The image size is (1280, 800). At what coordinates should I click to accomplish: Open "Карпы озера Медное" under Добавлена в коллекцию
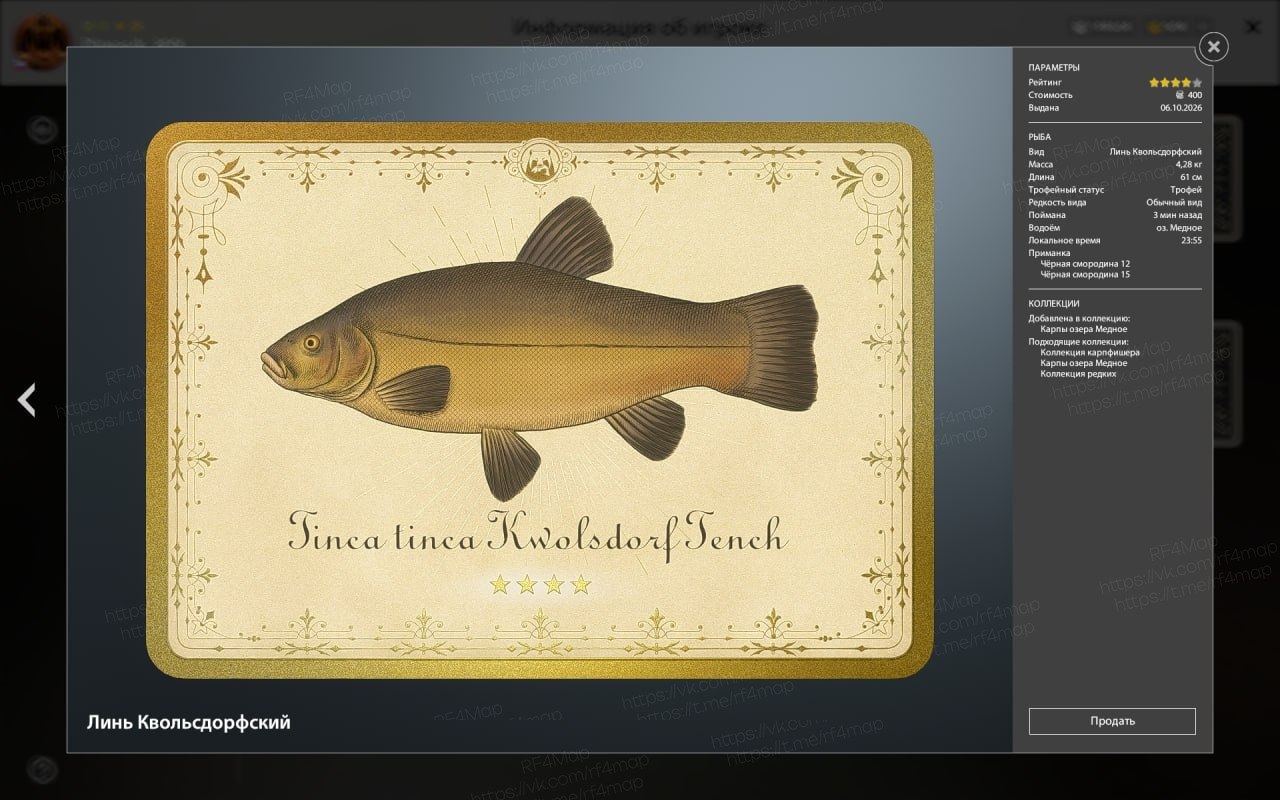(1083, 329)
